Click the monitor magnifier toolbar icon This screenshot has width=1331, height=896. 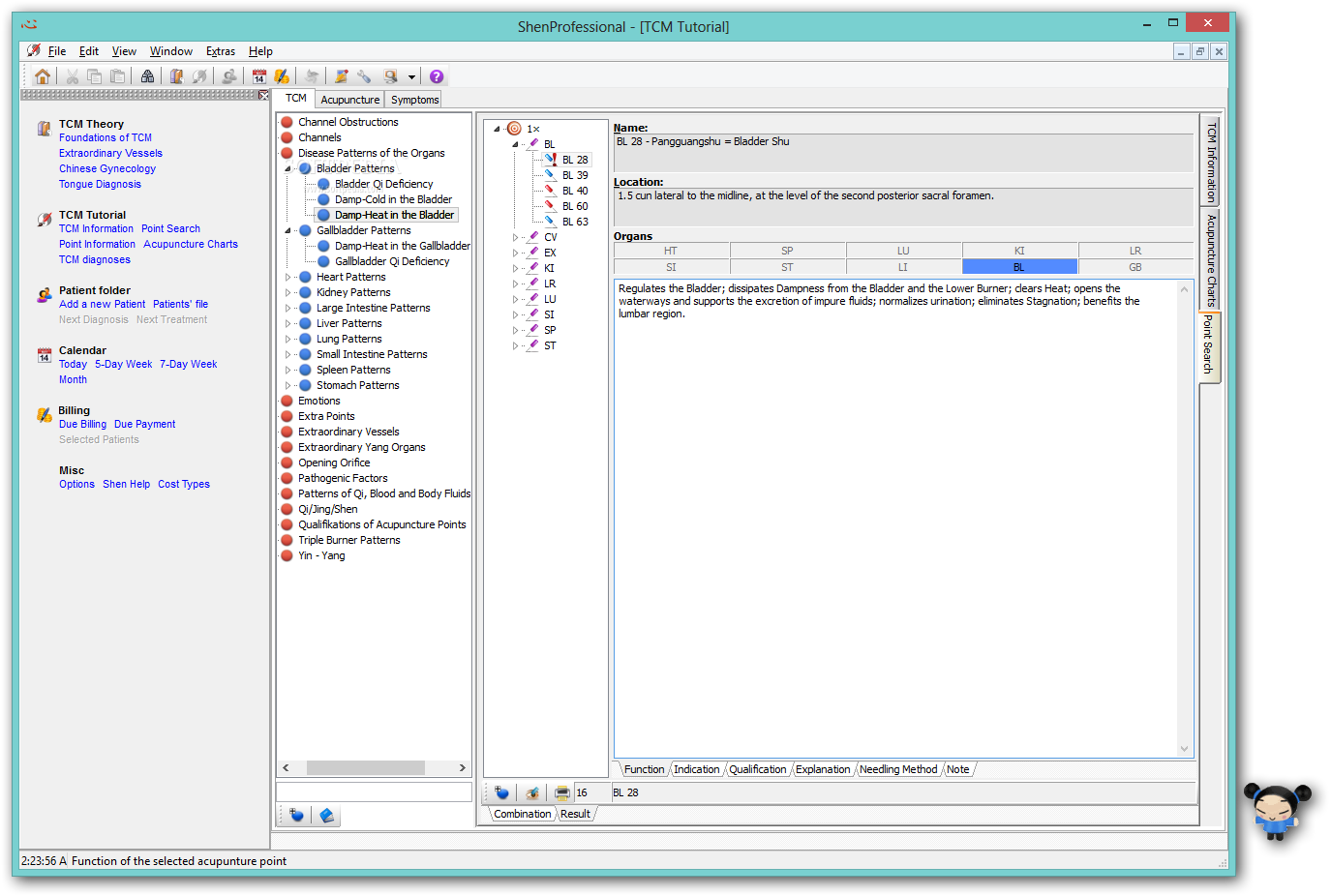(x=390, y=76)
